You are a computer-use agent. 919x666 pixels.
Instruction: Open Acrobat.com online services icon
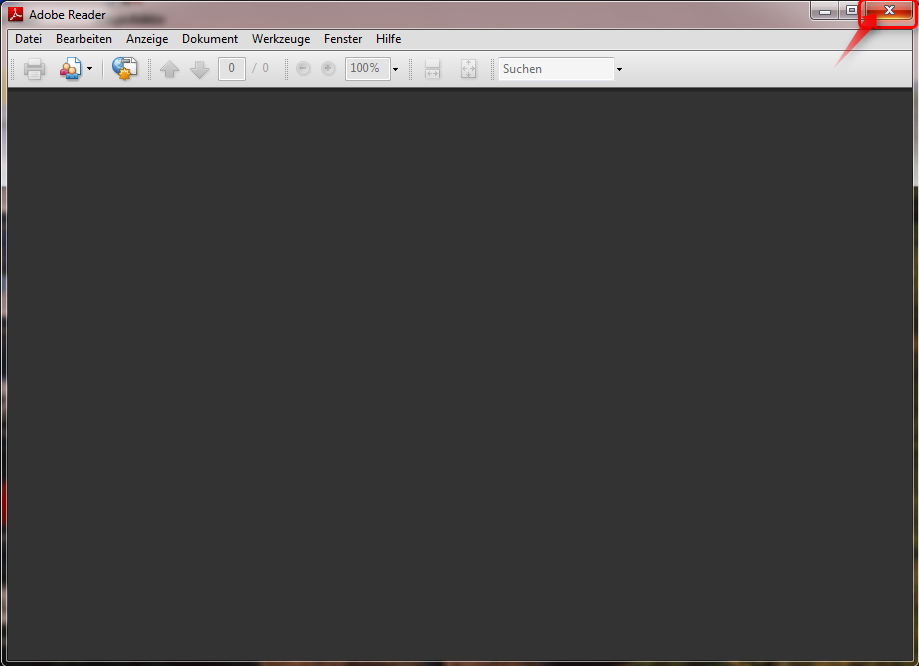click(x=124, y=68)
